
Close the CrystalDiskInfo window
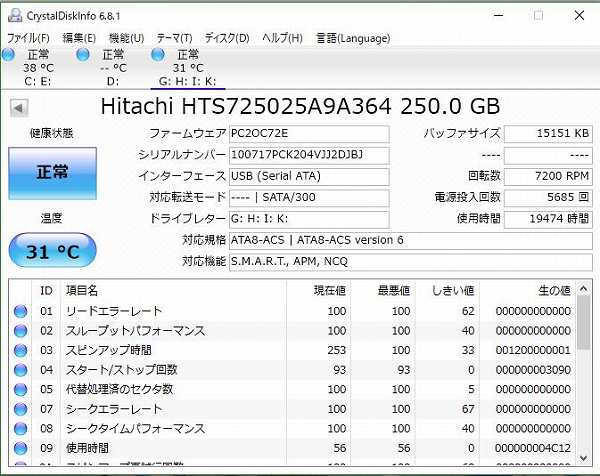pyautogui.click(x=579, y=16)
